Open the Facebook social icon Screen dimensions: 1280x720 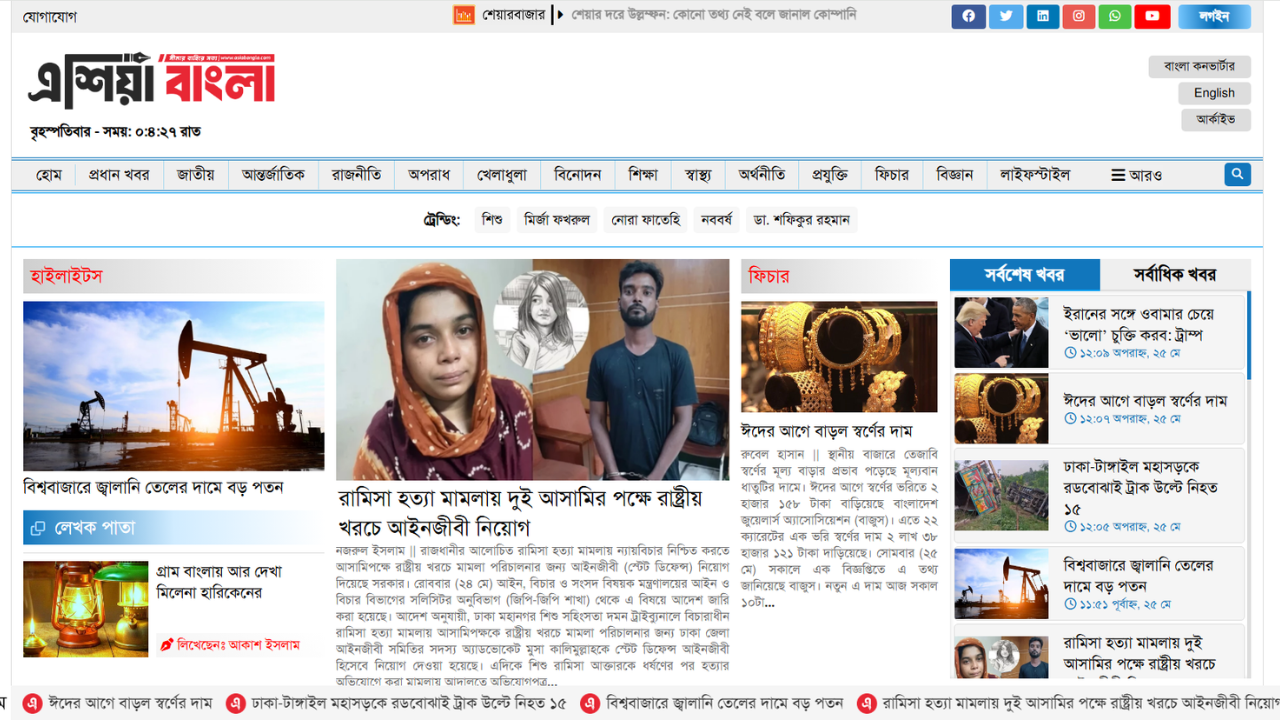pos(968,16)
